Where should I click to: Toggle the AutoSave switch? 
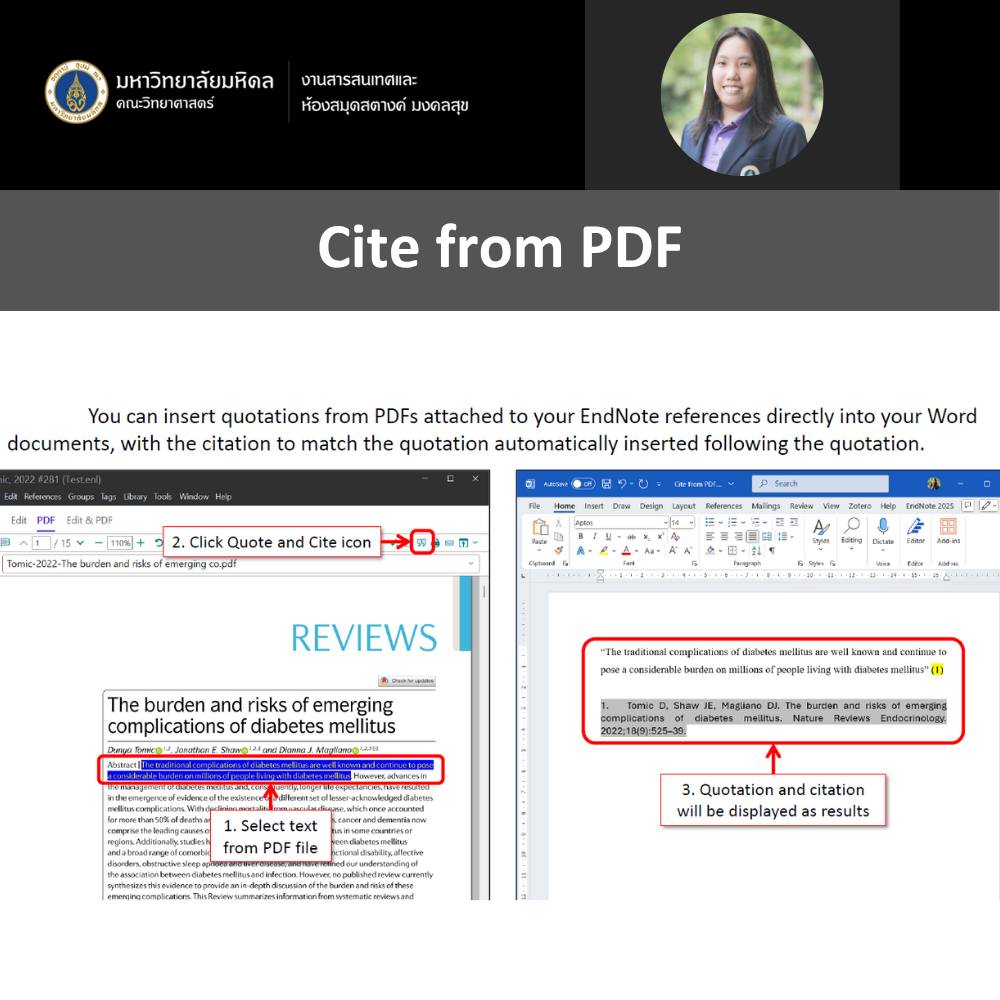pos(583,484)
